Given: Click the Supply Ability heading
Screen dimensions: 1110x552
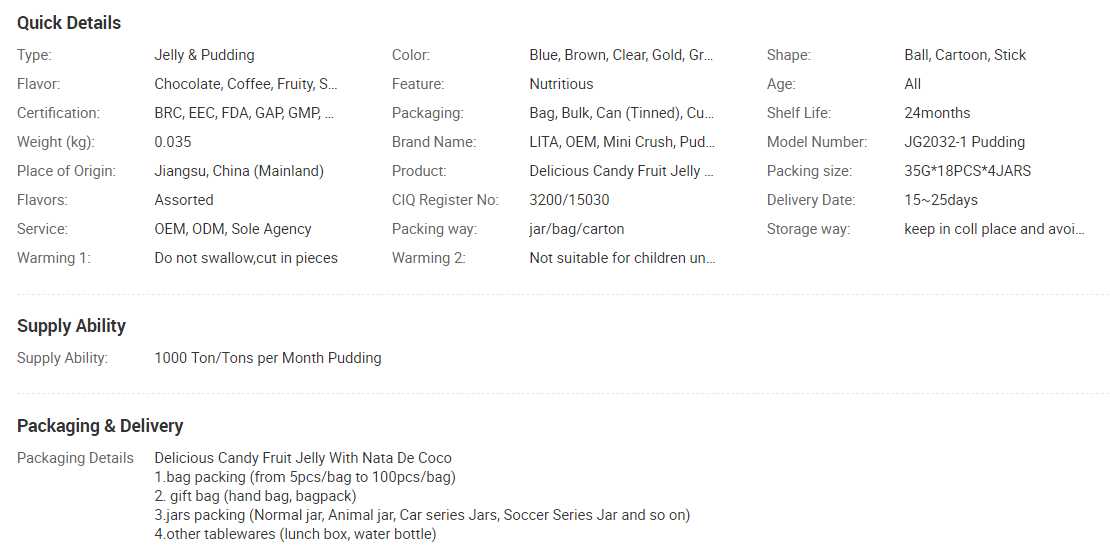Looking at the screenshot, I should tap(71, 326).
